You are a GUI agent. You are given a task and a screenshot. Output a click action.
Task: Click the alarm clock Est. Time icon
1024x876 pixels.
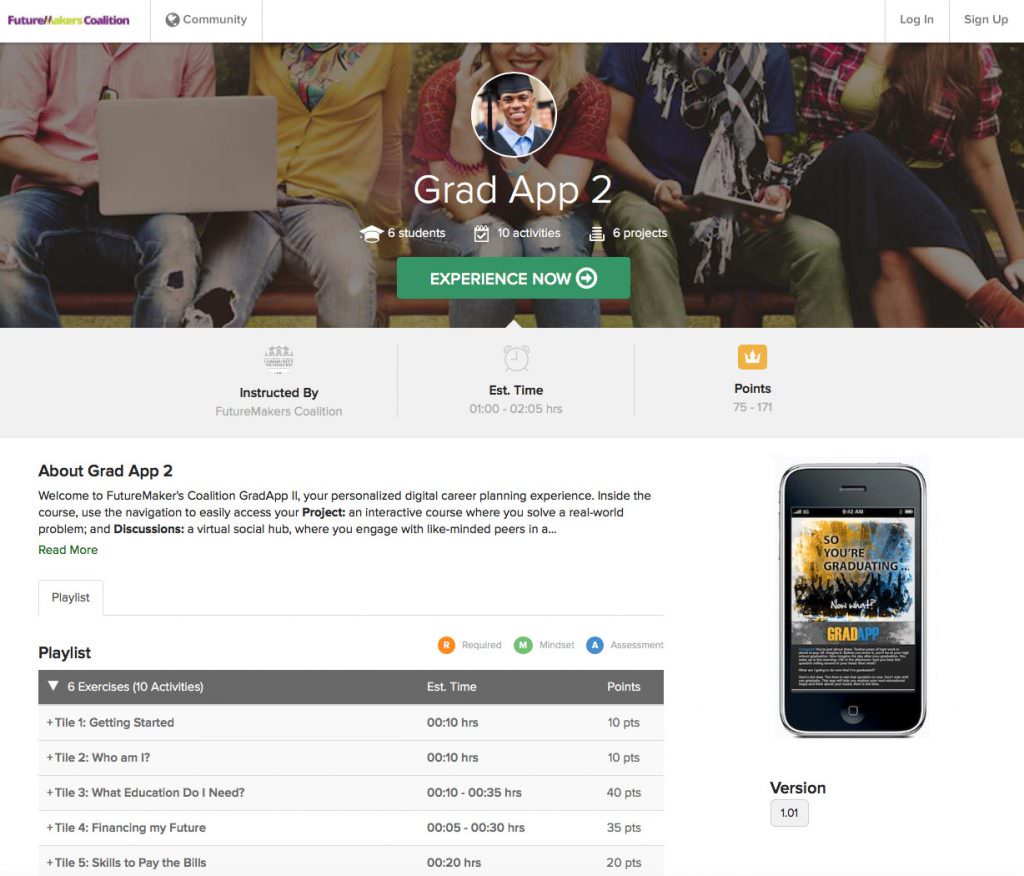pos(516,358)
